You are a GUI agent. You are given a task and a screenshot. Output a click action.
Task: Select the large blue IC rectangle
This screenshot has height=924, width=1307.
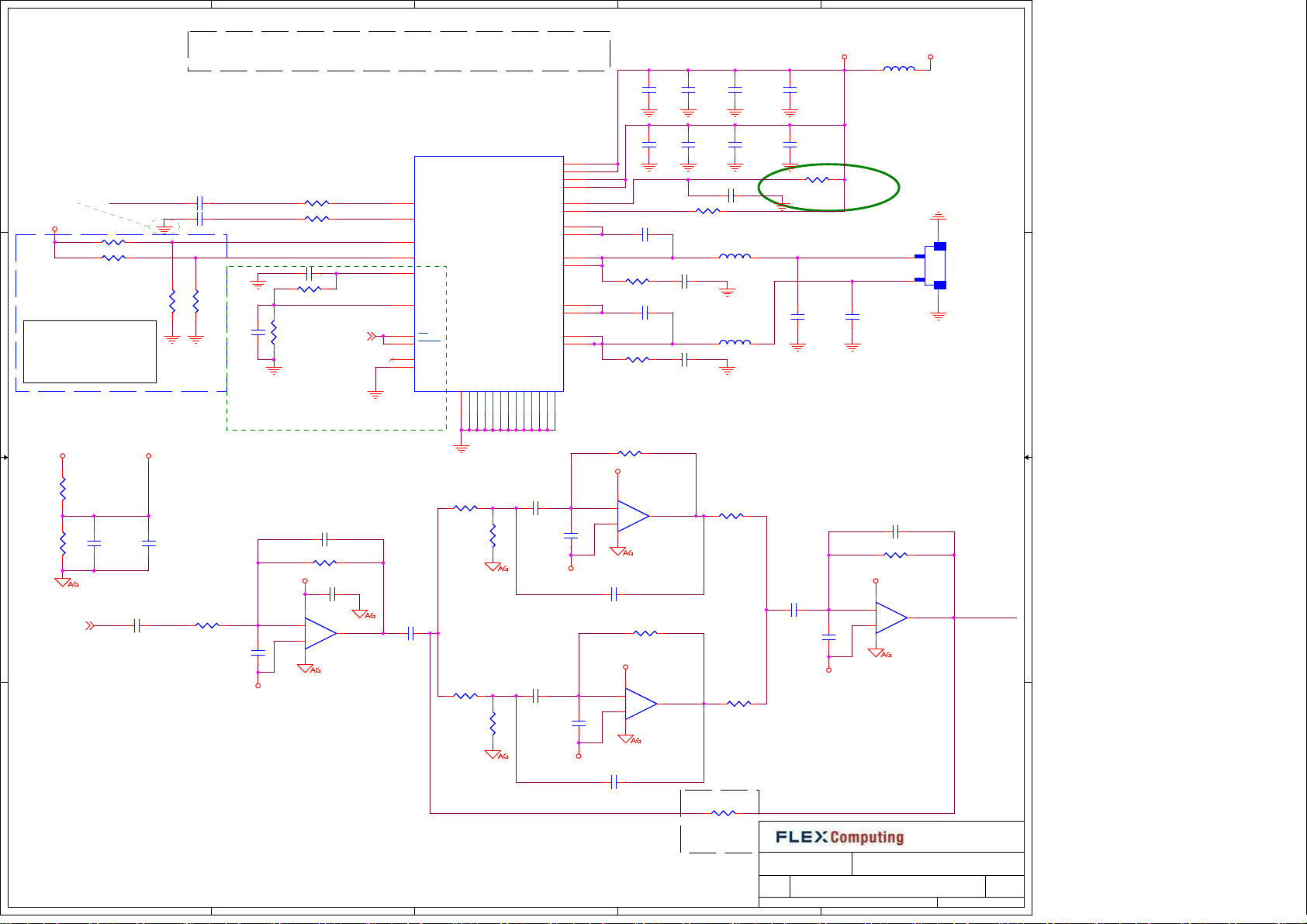[x=489, y=274]
